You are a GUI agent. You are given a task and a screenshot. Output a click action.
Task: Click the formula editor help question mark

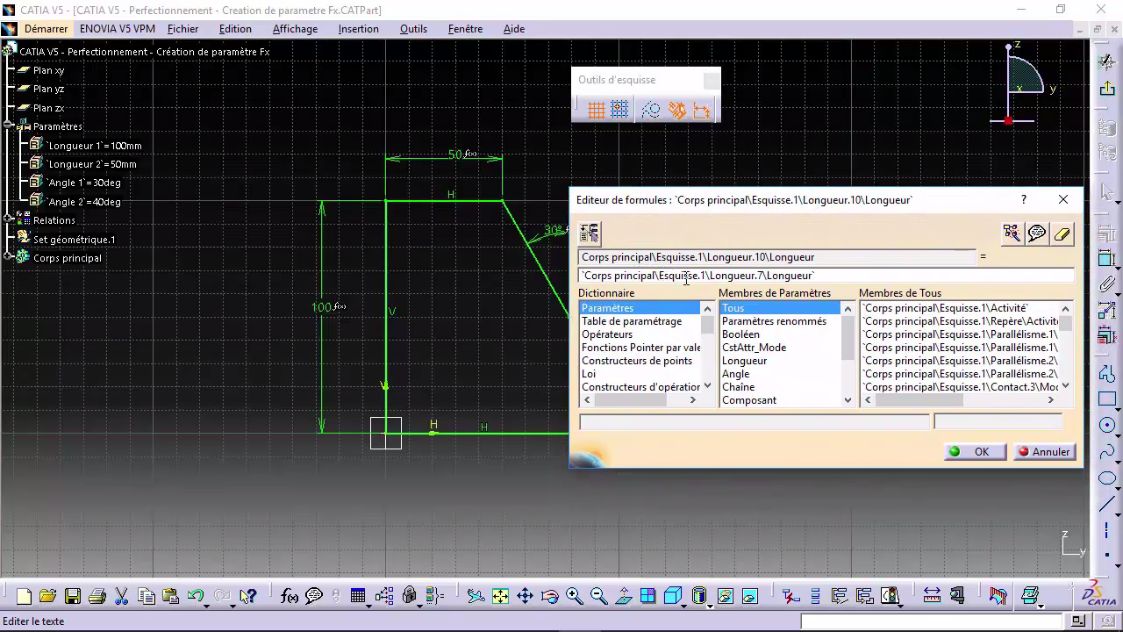[x=1023, y=199]
